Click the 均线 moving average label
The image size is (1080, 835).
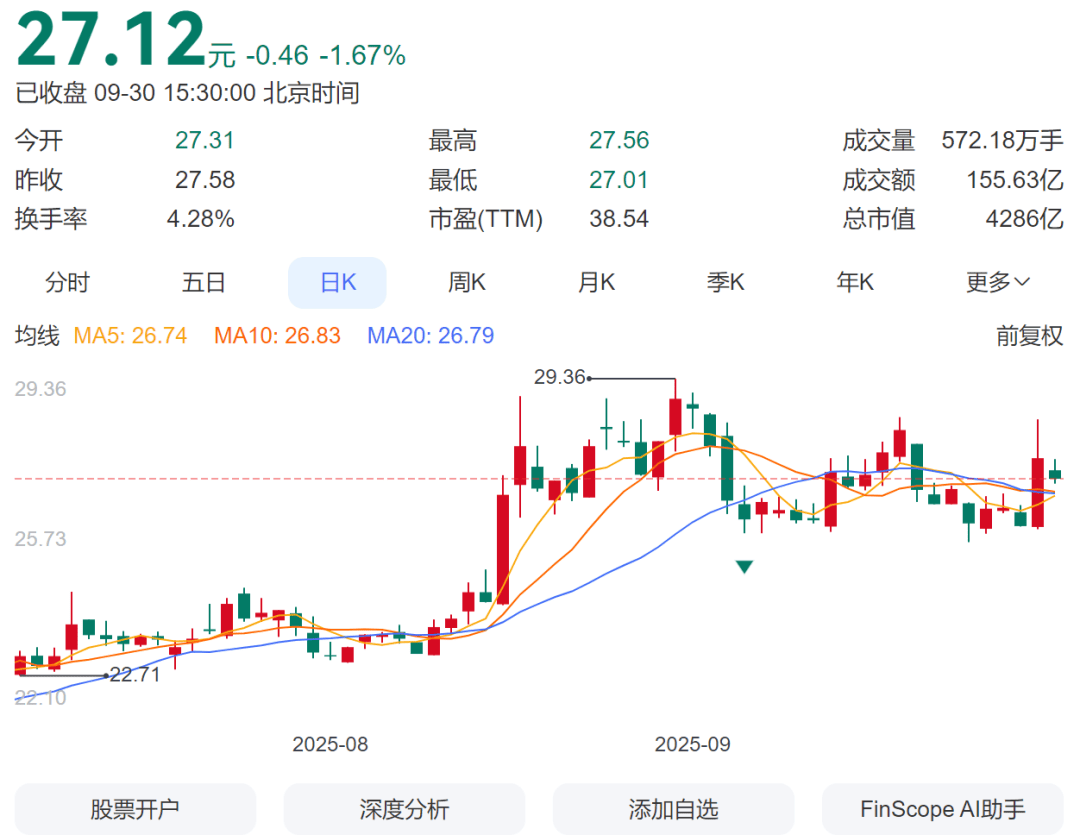[x=37, y=335]
